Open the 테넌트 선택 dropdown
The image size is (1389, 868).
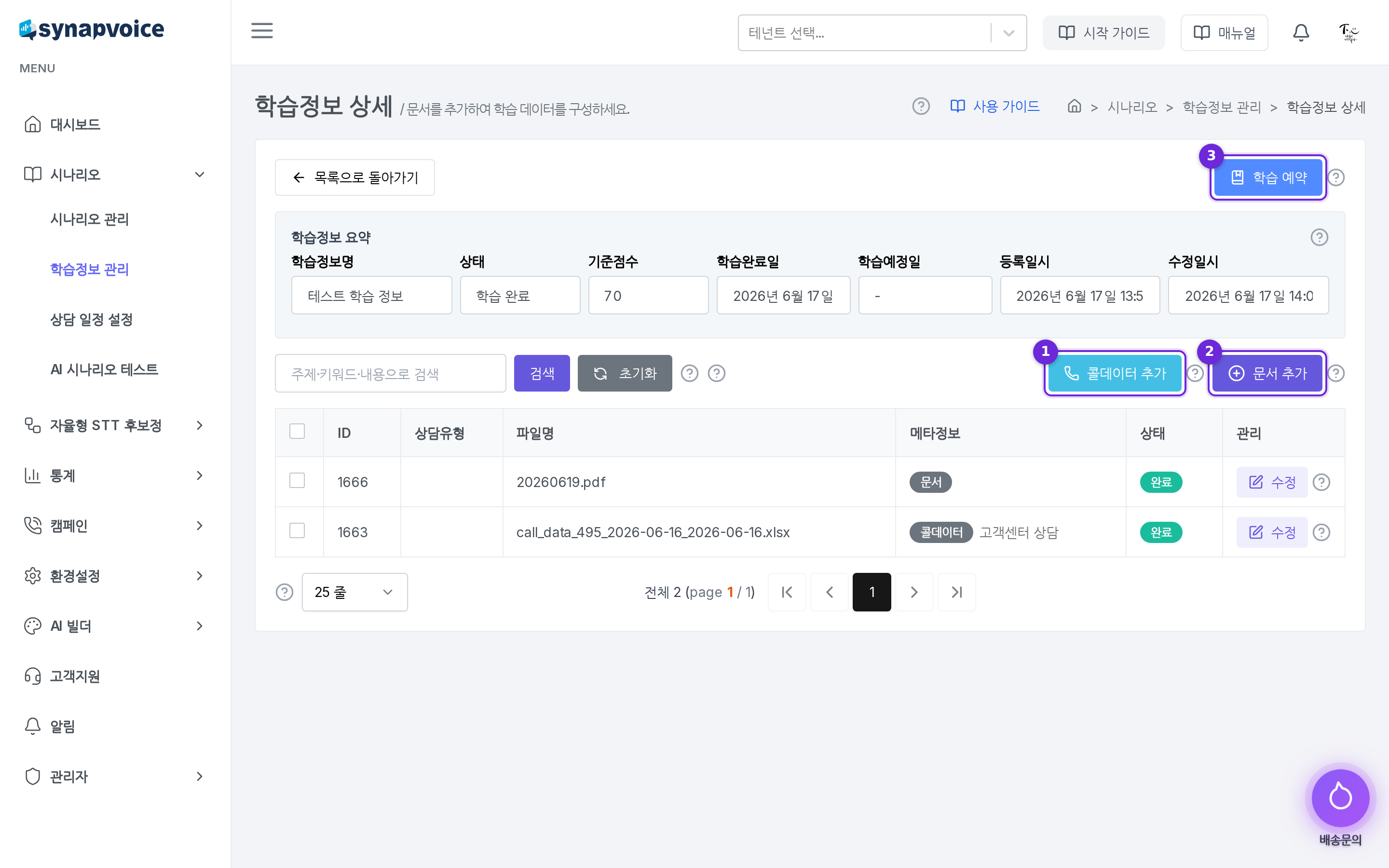click(x=882, y=33)
